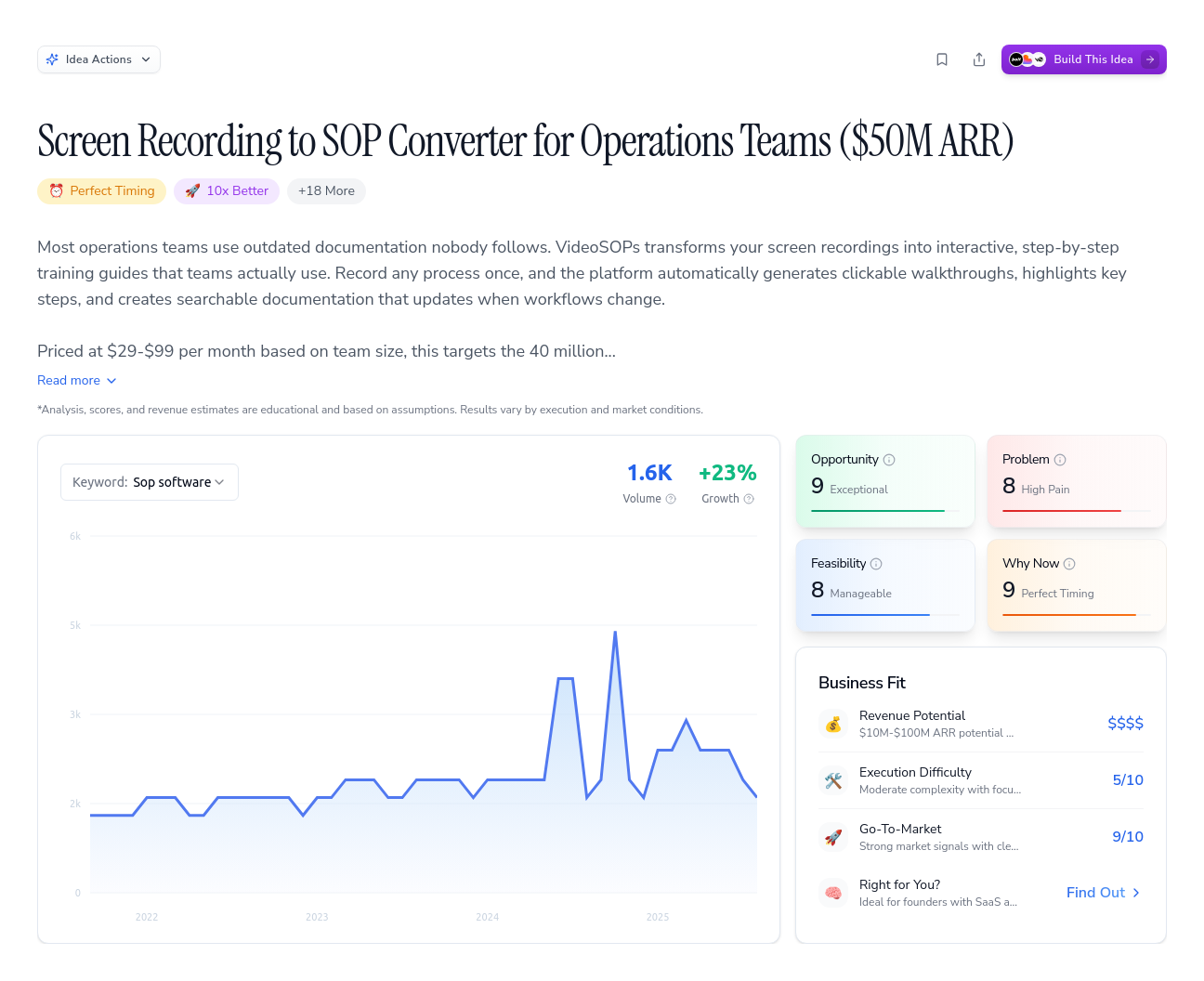This screenshot has width=1204, height=981.
Task: Click the info icon beside Why Now
Action: tap(1069, 564)
